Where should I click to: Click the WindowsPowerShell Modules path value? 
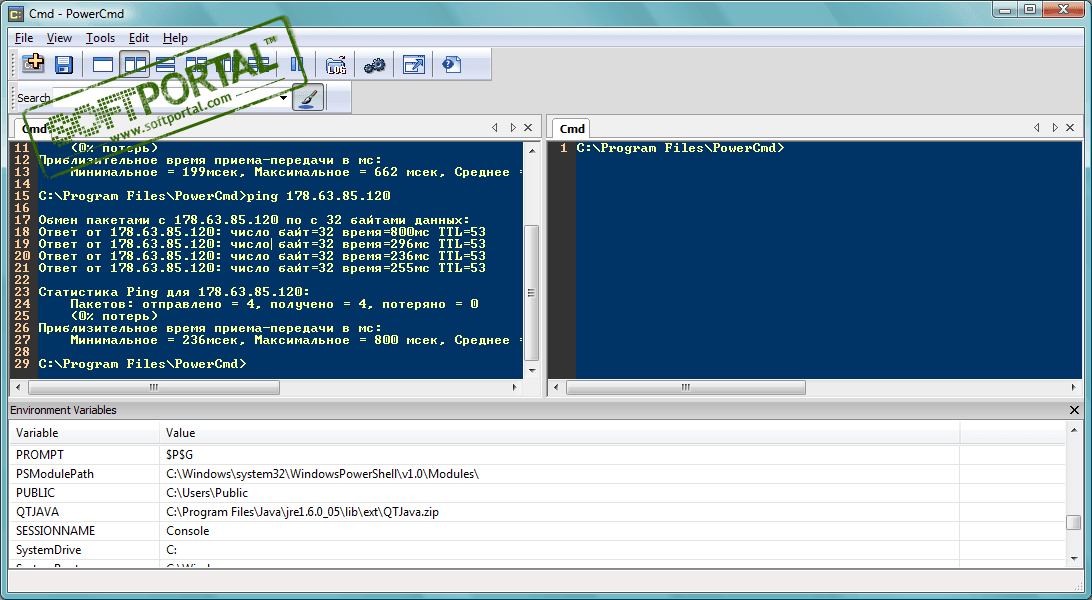[x=322, y=474]
